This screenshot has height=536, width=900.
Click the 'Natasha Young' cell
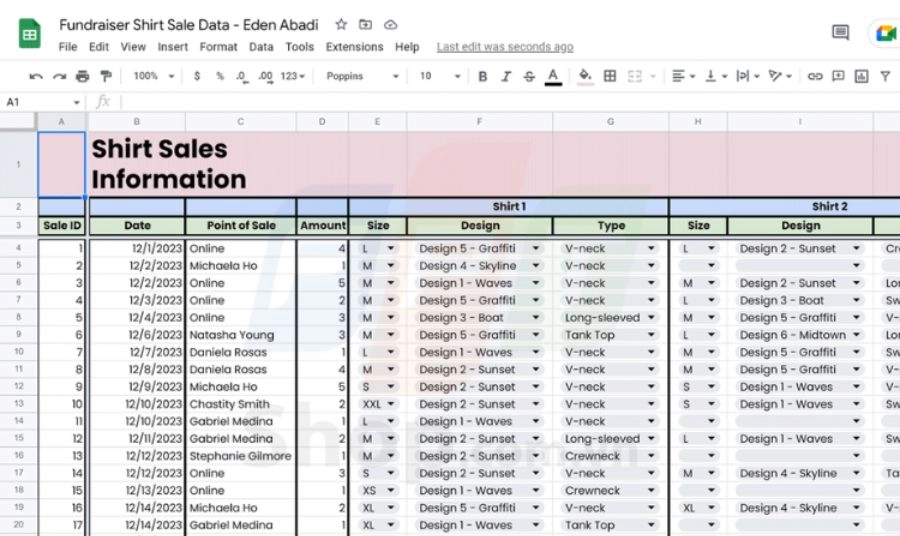point(240,335)
